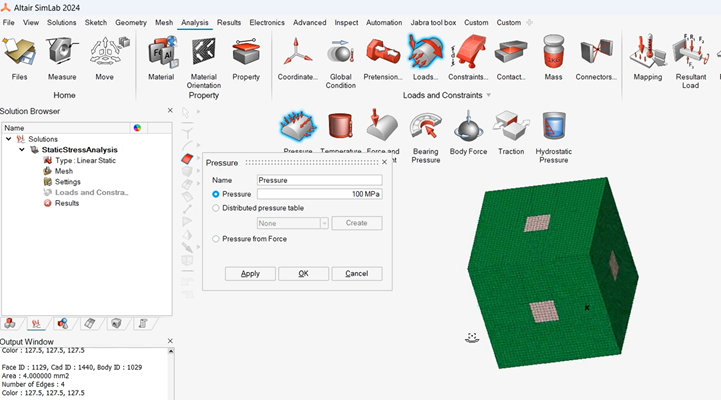Click the Hydrostatic Pressure icon

555,128
